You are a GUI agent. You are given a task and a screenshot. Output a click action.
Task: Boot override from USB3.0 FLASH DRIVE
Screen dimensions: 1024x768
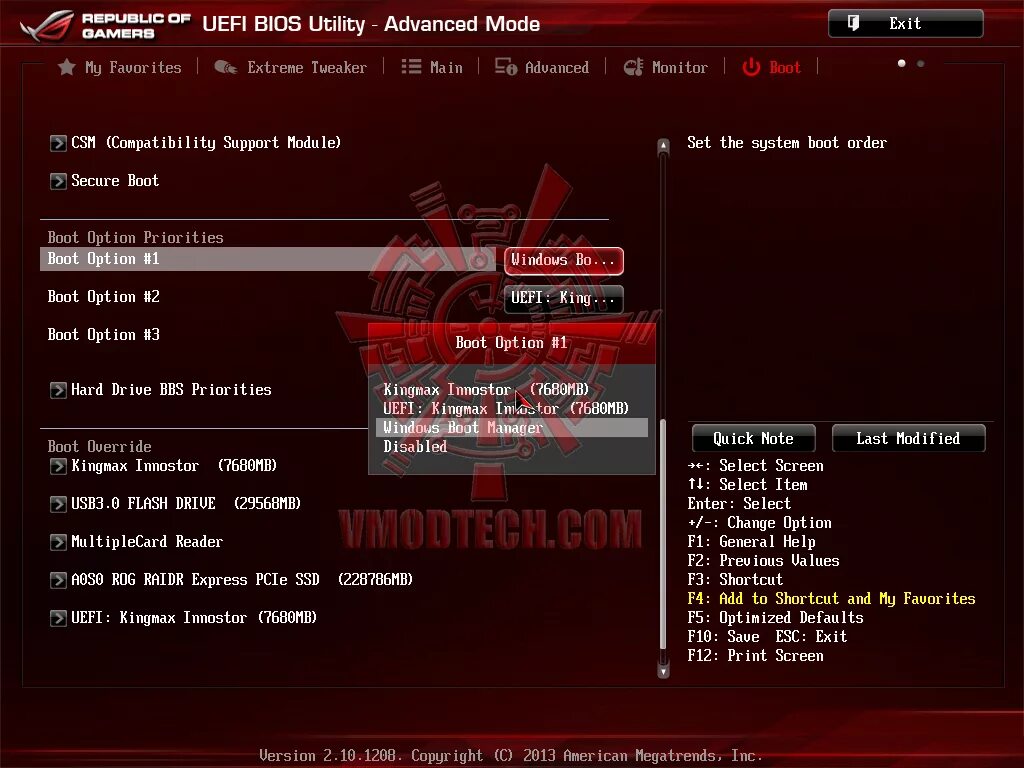click(176, 504)
